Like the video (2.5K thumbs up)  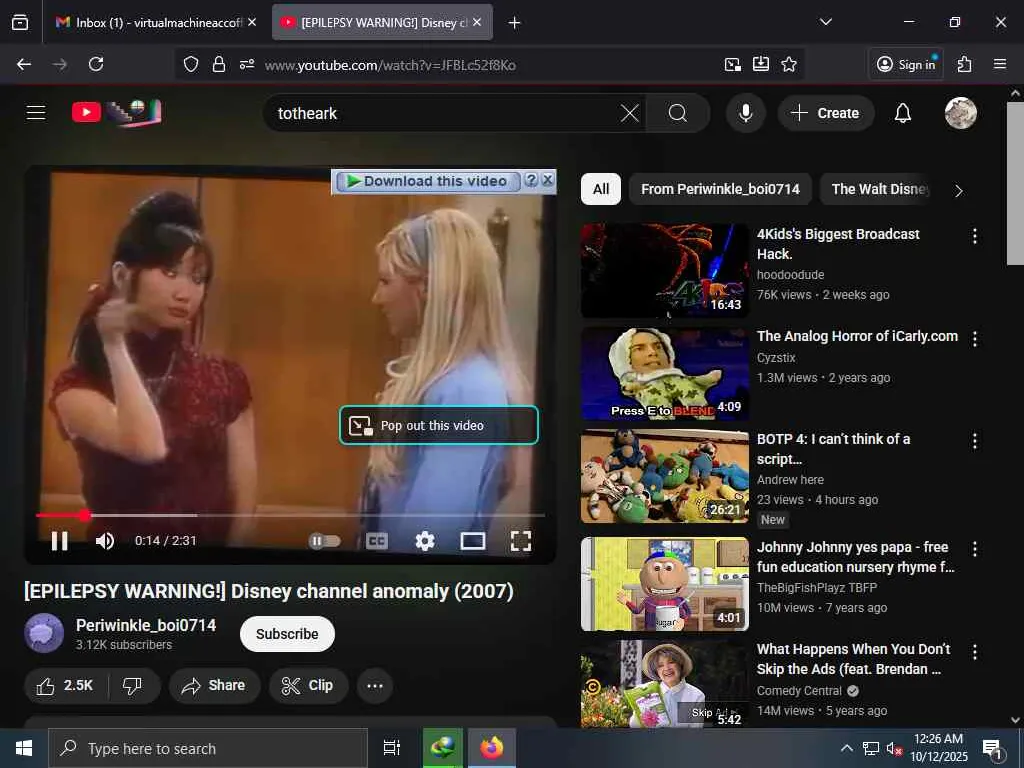coord(65,685)
